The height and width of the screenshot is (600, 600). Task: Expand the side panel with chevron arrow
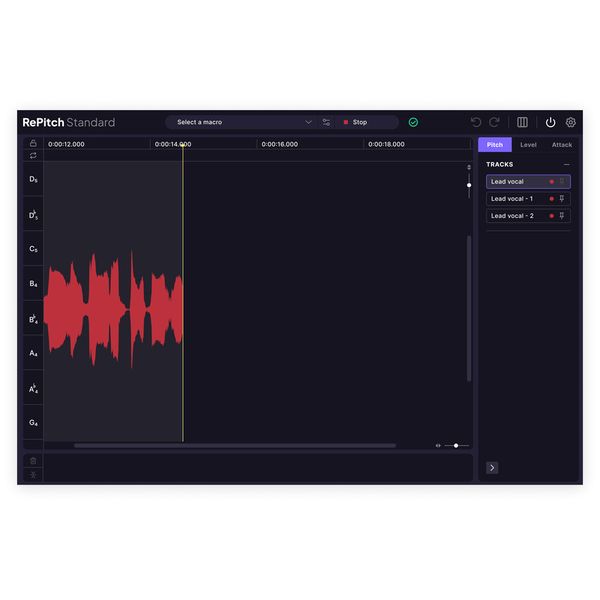(x=492, y=467)
